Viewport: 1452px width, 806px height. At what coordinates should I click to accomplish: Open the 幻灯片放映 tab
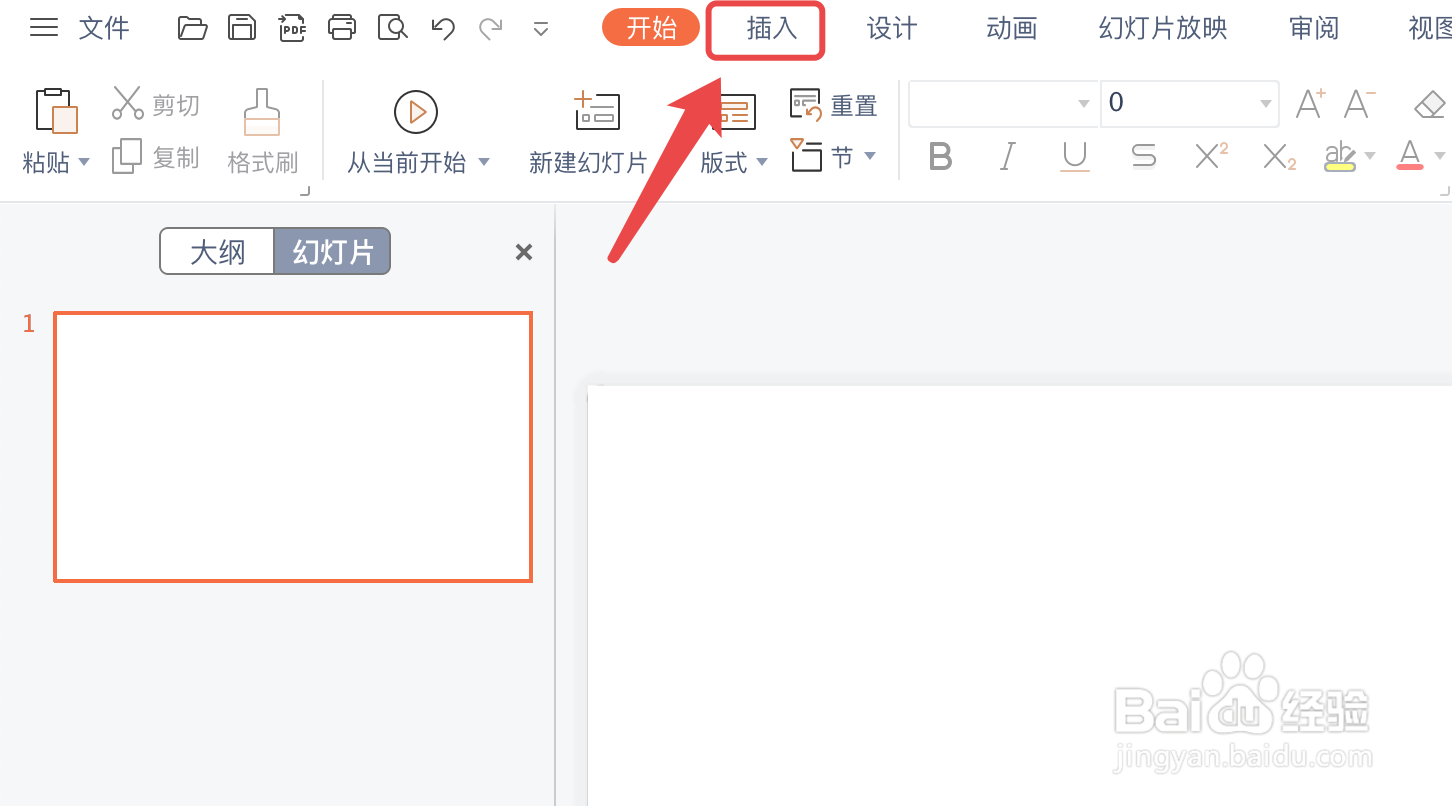(x=1163, y=28)
